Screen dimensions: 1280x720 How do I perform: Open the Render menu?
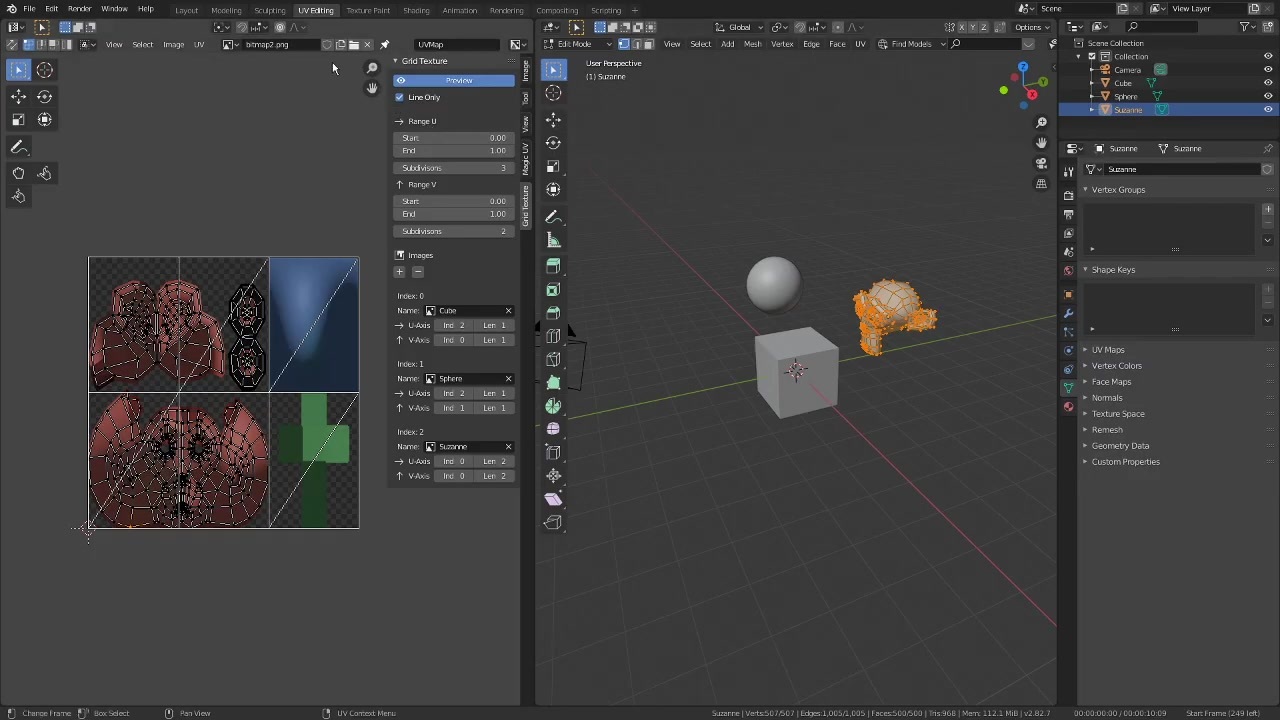[79, 9]
